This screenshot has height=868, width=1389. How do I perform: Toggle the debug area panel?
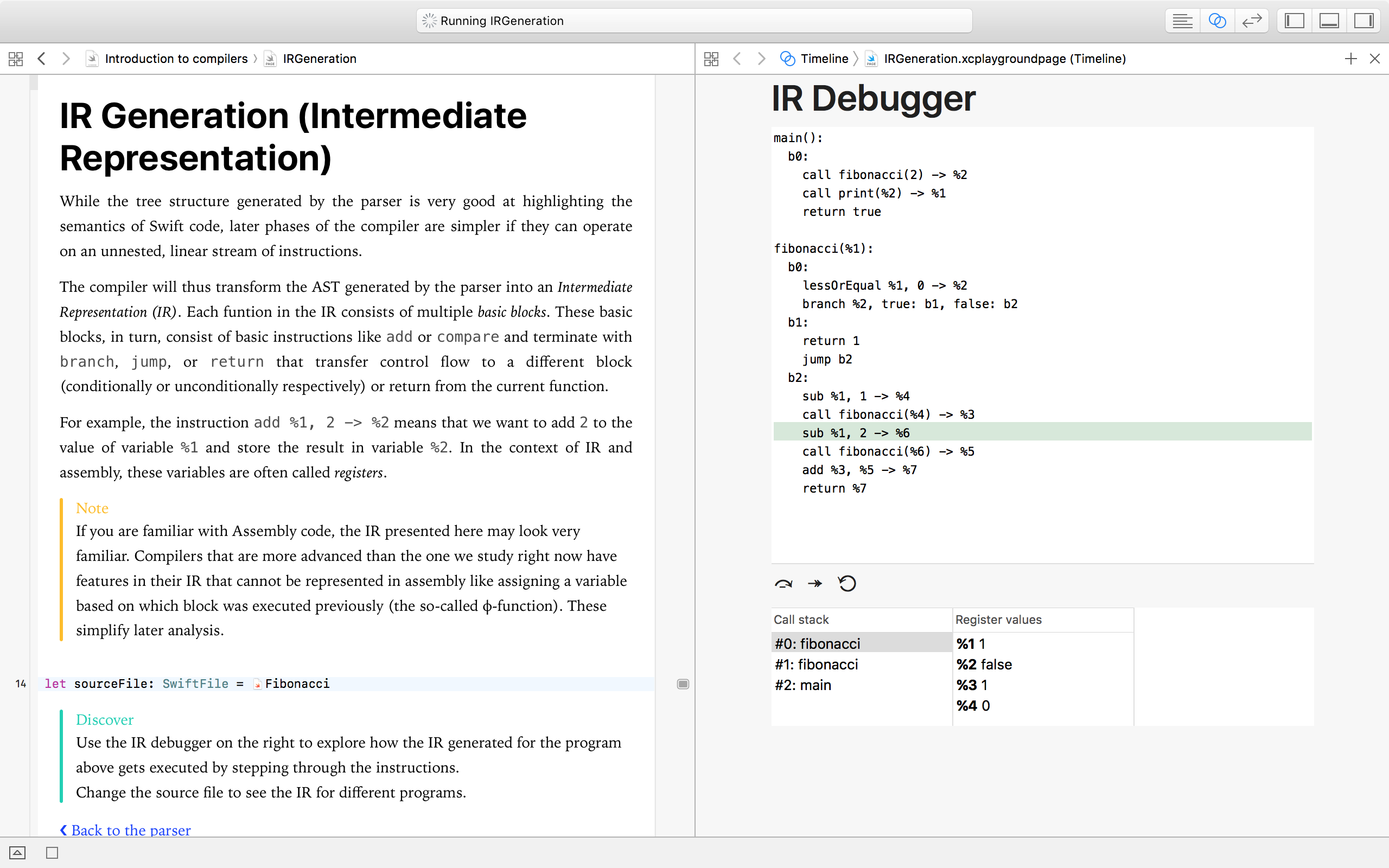(x=1329, y=21)
